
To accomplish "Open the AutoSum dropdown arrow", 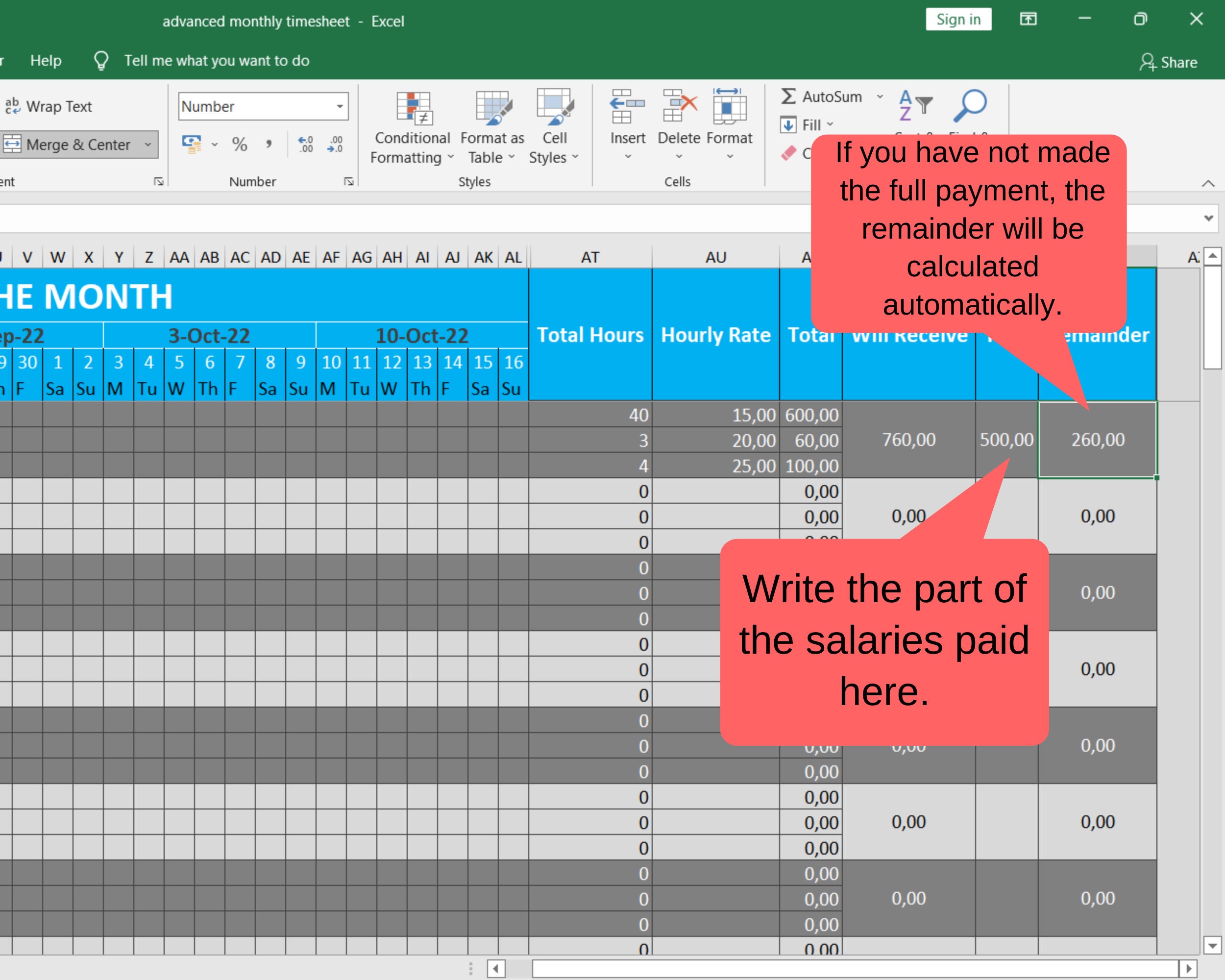I will [x=880, y=97].
